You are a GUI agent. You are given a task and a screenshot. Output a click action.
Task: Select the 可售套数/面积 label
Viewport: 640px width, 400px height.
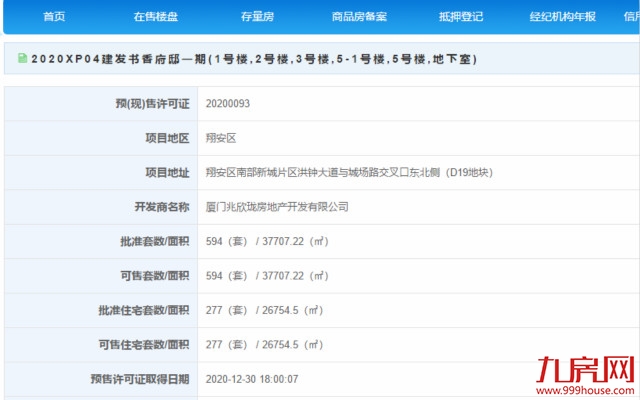[x=155, y=276]
